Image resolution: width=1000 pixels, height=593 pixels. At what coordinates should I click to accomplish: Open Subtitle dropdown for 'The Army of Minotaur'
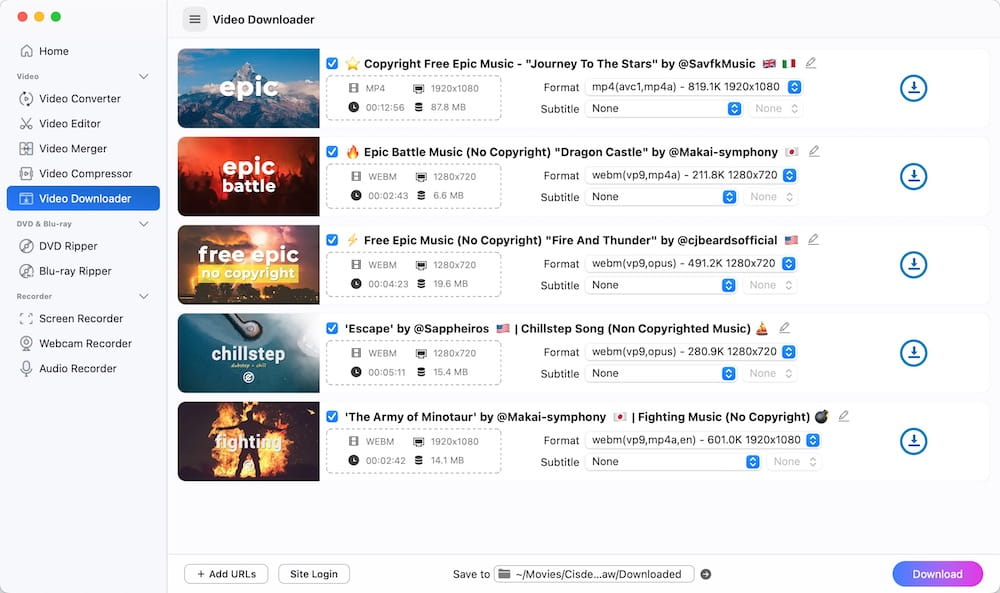[672, 462]
